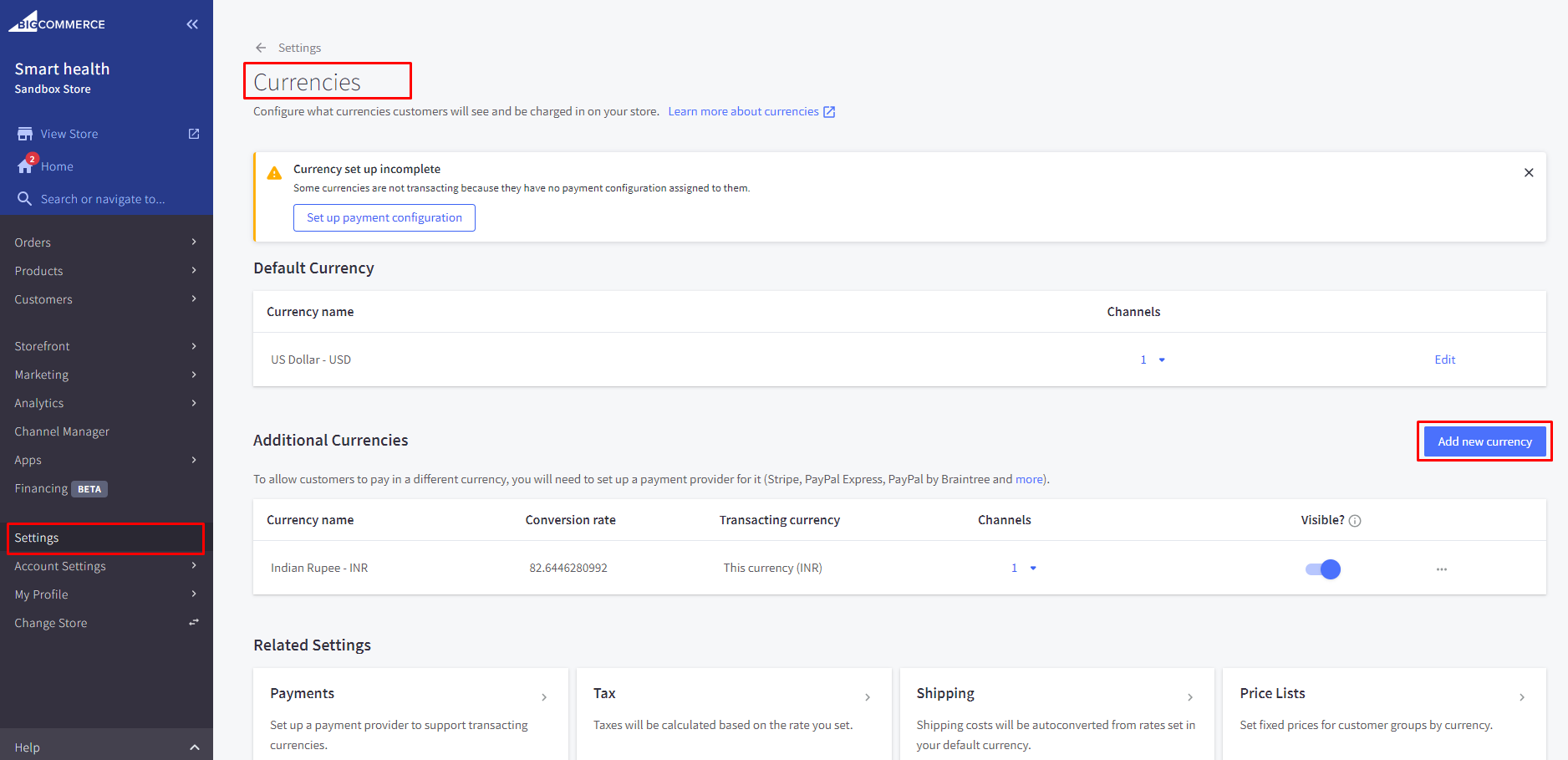Click the BigCommerce logo
1568x760 pixels.
coord(57,23)
